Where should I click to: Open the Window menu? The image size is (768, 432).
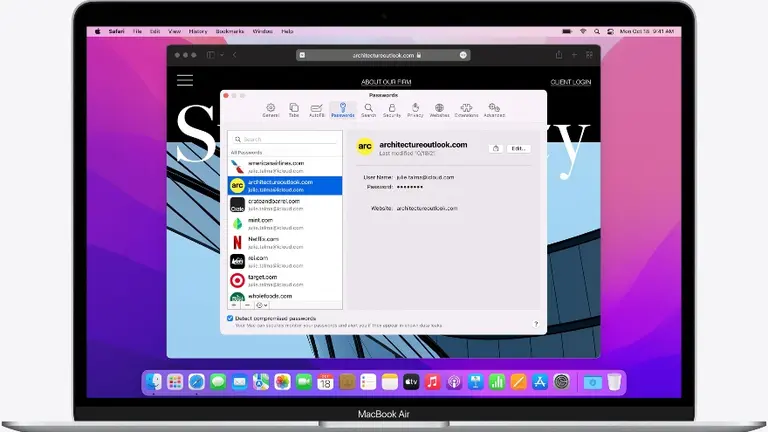point(263,31)
